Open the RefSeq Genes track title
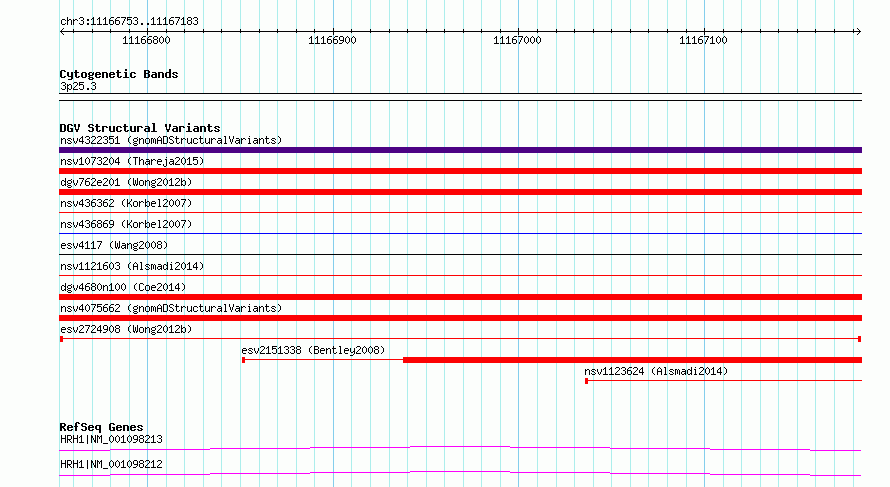The height and width of the screenshot is (487, 890). coord(101,427)
